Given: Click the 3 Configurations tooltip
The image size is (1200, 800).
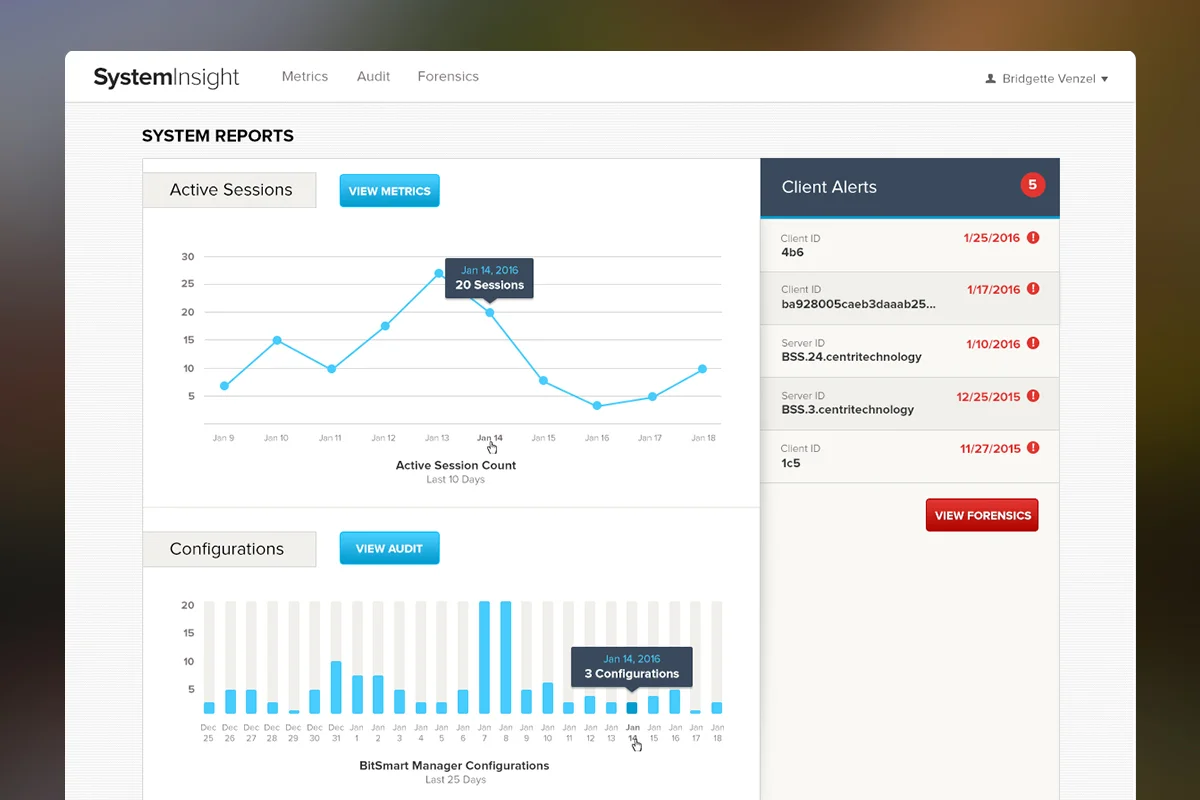Looking at the screenshot, I should (632, 667).
